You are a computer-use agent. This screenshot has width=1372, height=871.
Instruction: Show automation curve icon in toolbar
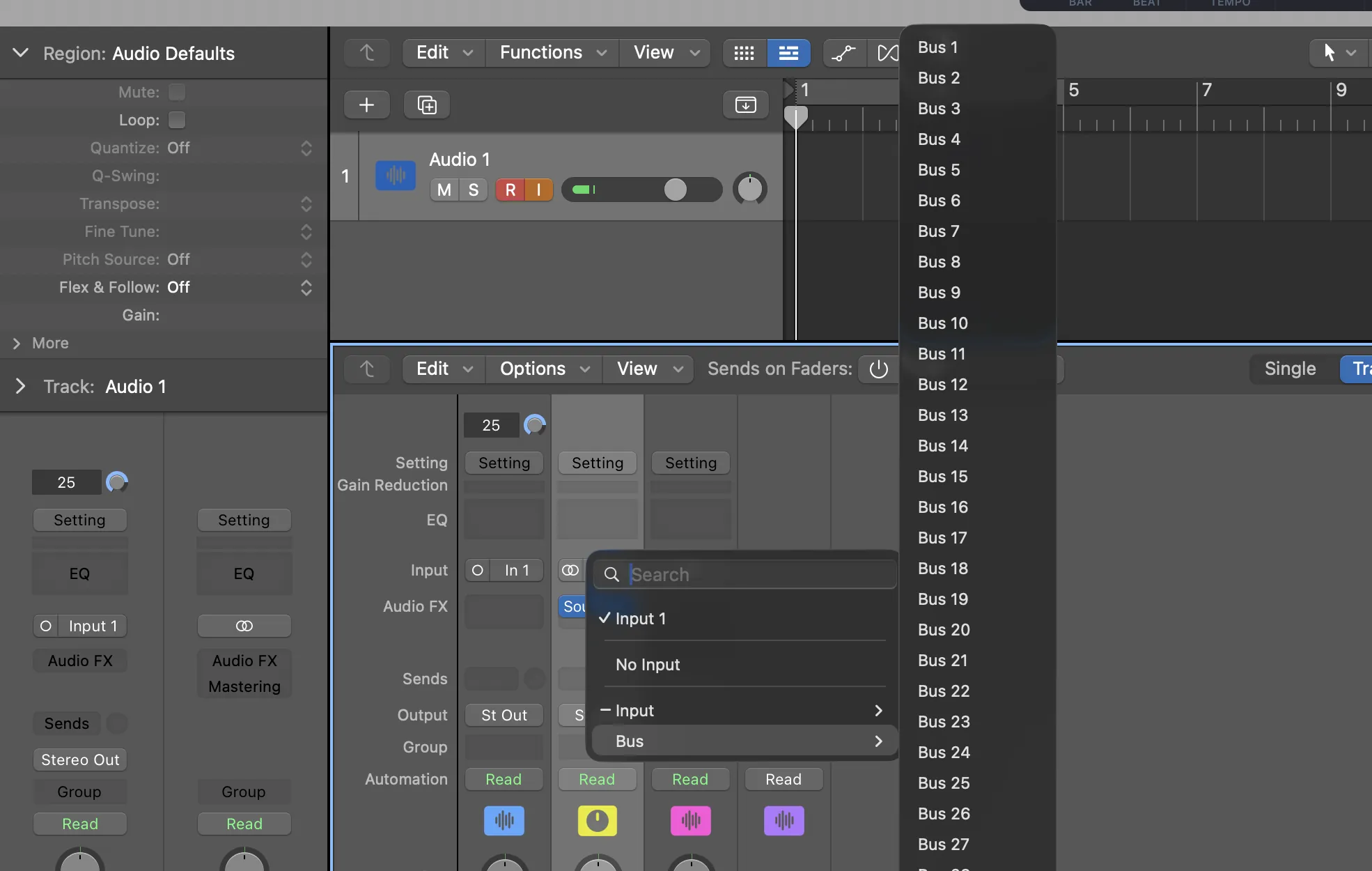tap(844, 53)
